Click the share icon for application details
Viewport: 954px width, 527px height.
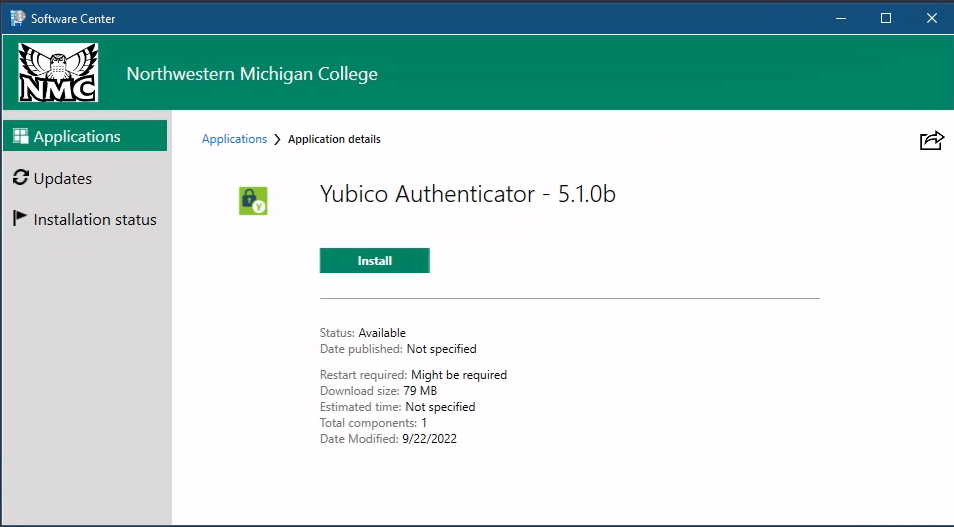931,140
